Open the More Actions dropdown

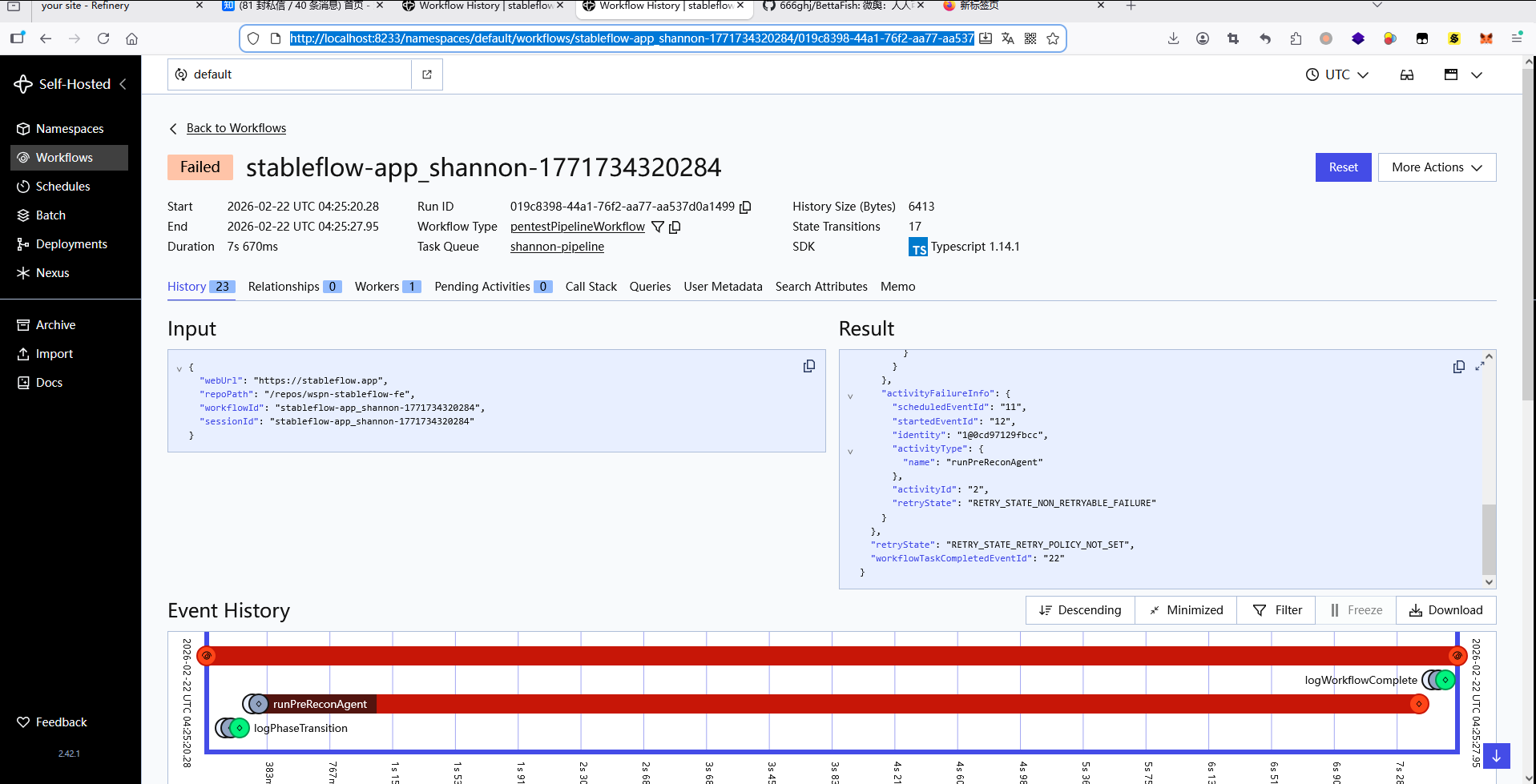pos(1437,167)
